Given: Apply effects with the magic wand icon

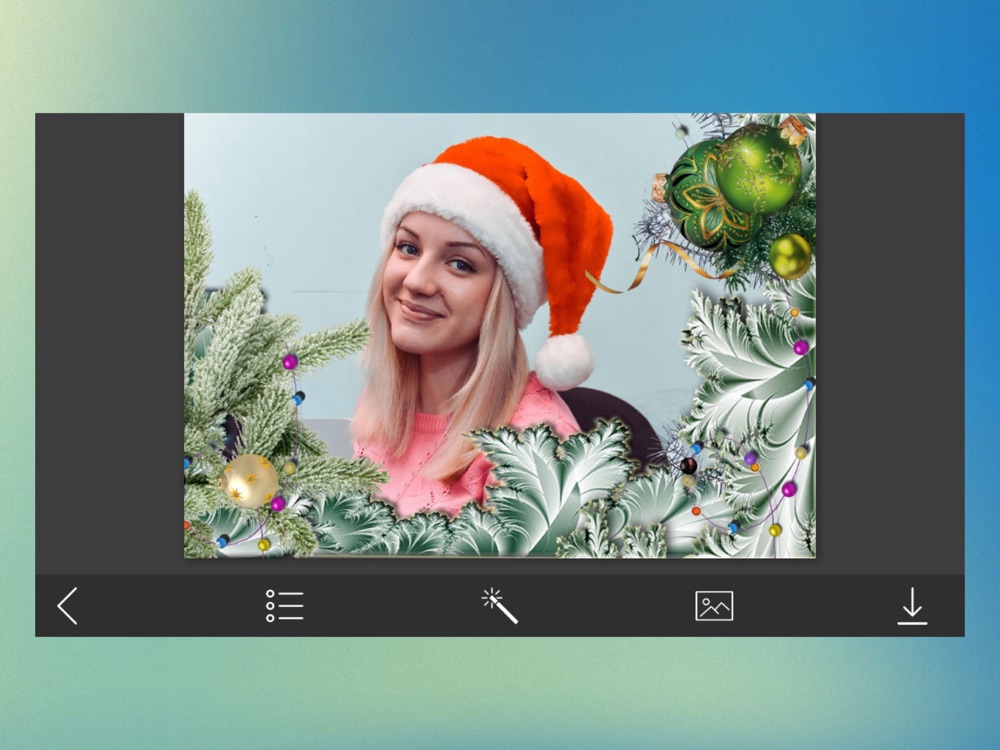Looking at the screenshot, I should coord(499,606).
